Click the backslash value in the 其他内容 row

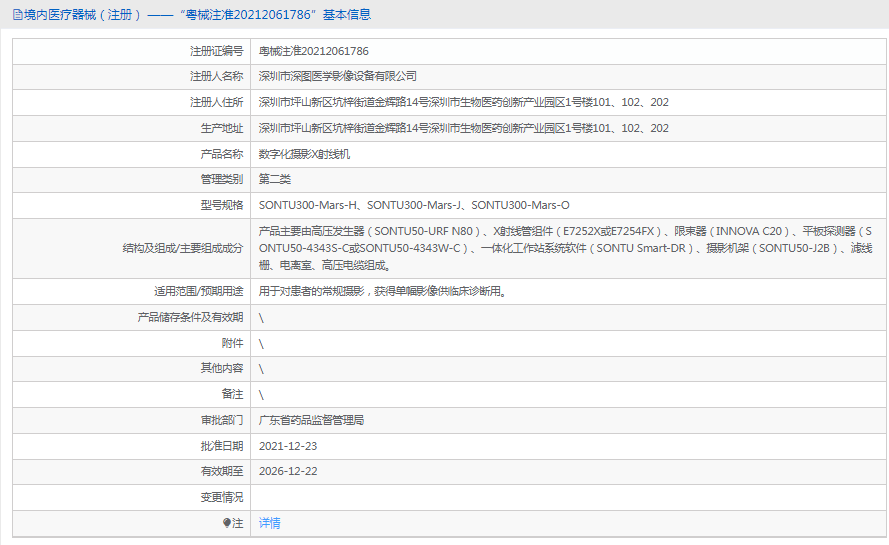click(x=261, y=369)
